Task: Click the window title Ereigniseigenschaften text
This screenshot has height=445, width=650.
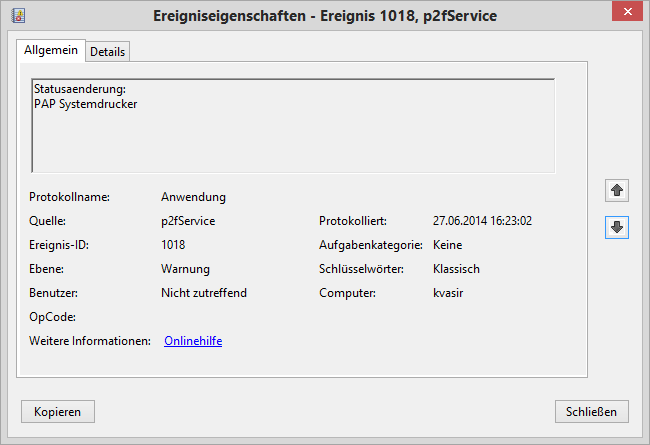Action: [x=325, y=16]
